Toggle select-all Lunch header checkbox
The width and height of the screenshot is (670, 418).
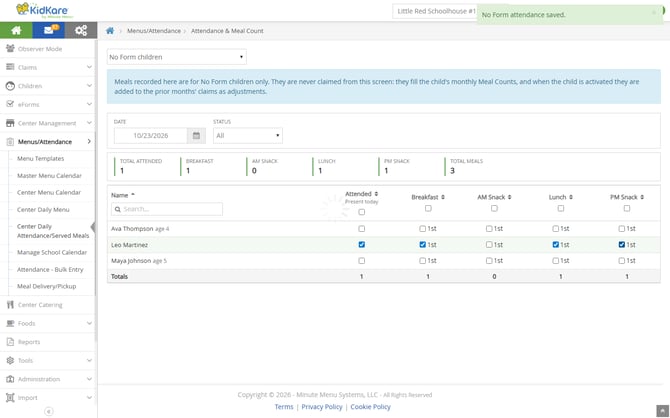(561, 208)
